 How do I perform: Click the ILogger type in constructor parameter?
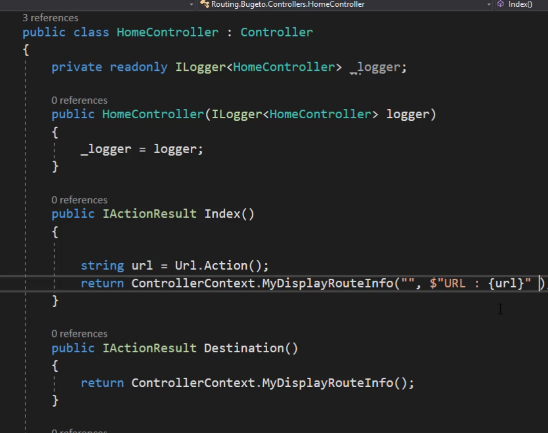237,114
